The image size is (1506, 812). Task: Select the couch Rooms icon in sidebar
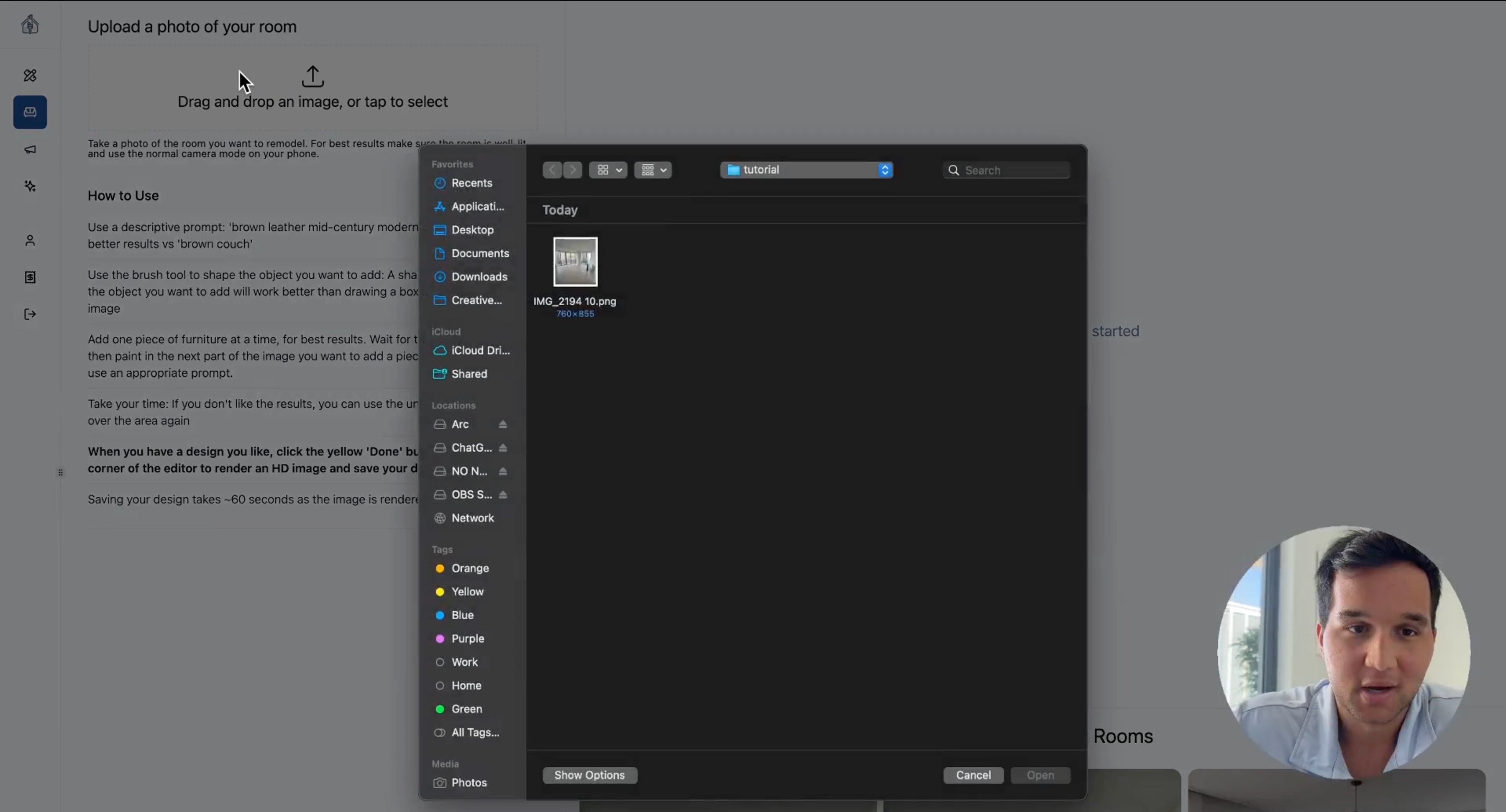[x=29, y=112]
